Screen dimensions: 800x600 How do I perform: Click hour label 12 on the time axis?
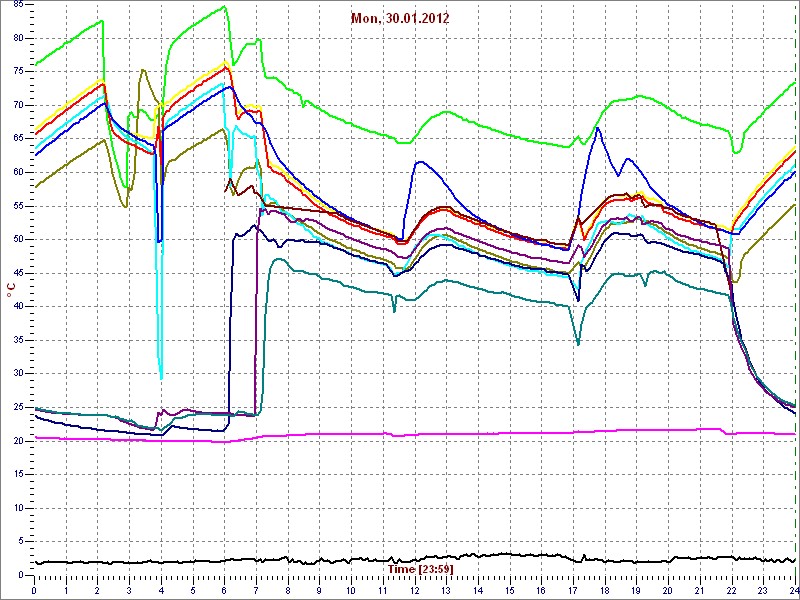(415, 590)
